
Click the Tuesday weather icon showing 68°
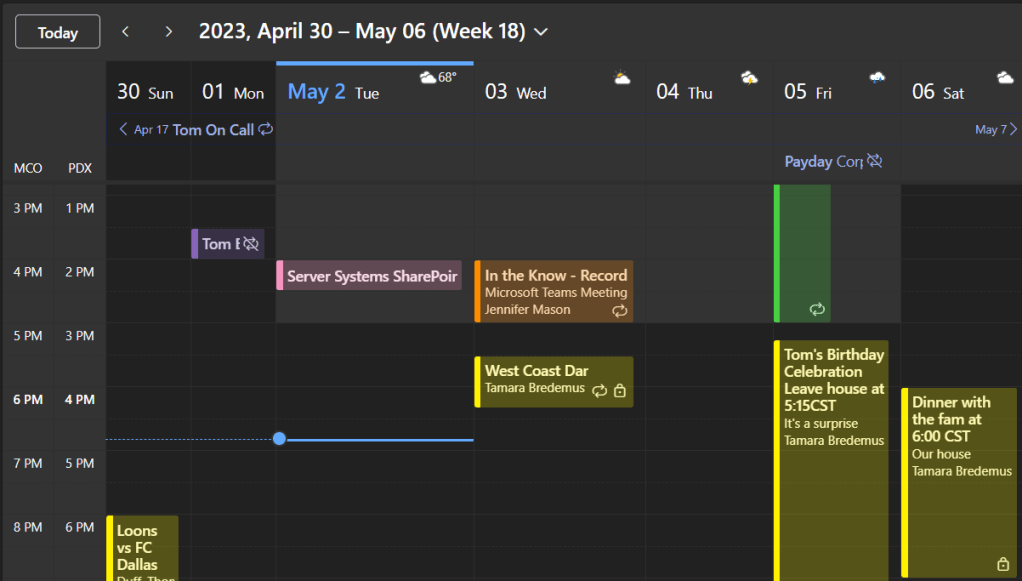[428, 77]
